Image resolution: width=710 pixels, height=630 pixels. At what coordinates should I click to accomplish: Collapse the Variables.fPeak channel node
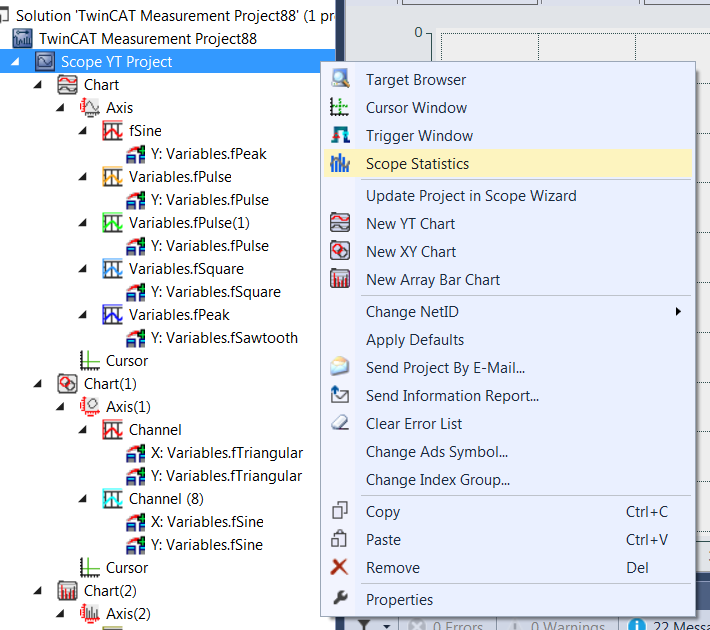coord(82,314)
